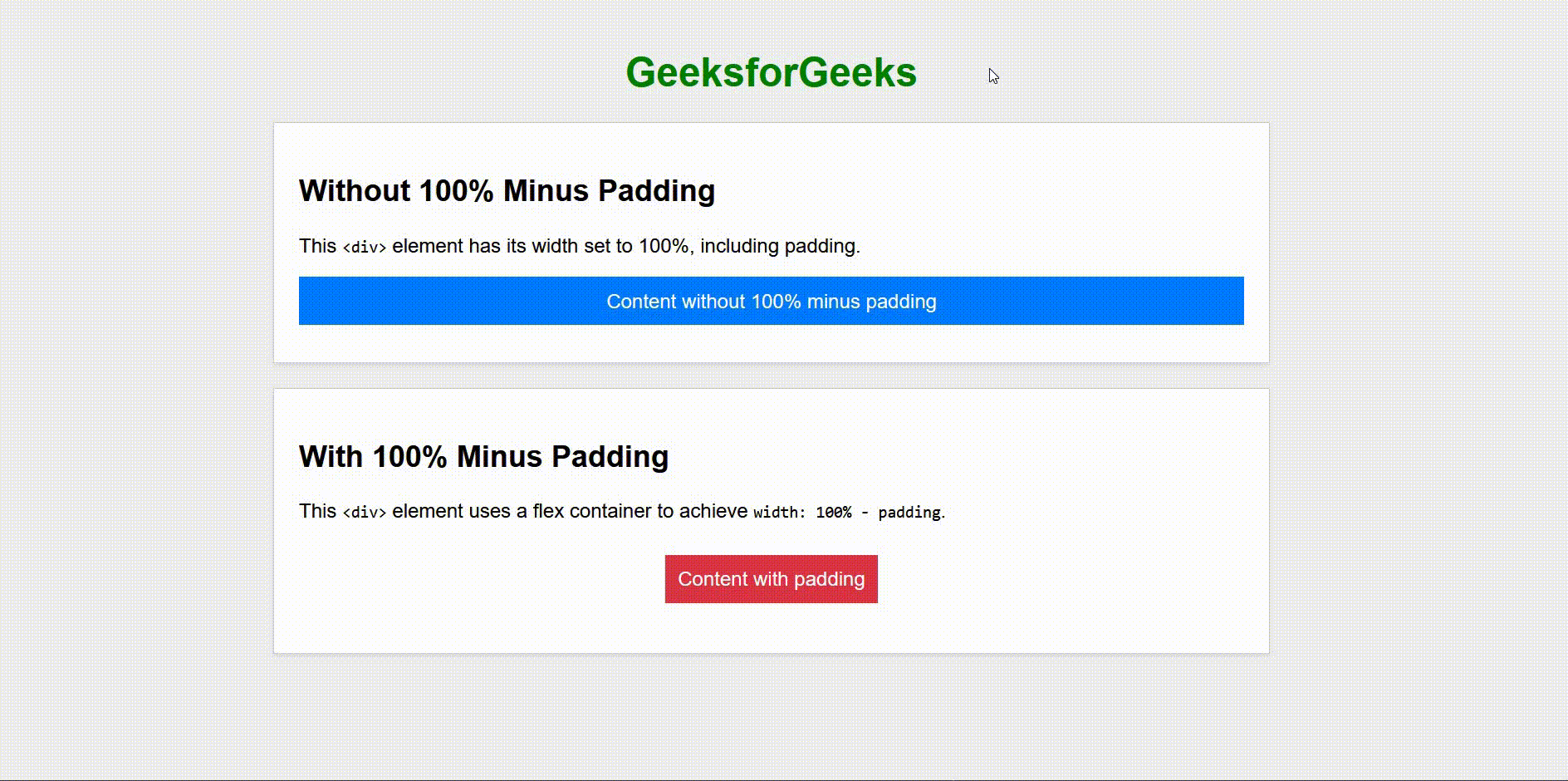
Task: Click the 'With 100% Minus Padding' heading
Action: pyautogui.click(x=483, y=457)
